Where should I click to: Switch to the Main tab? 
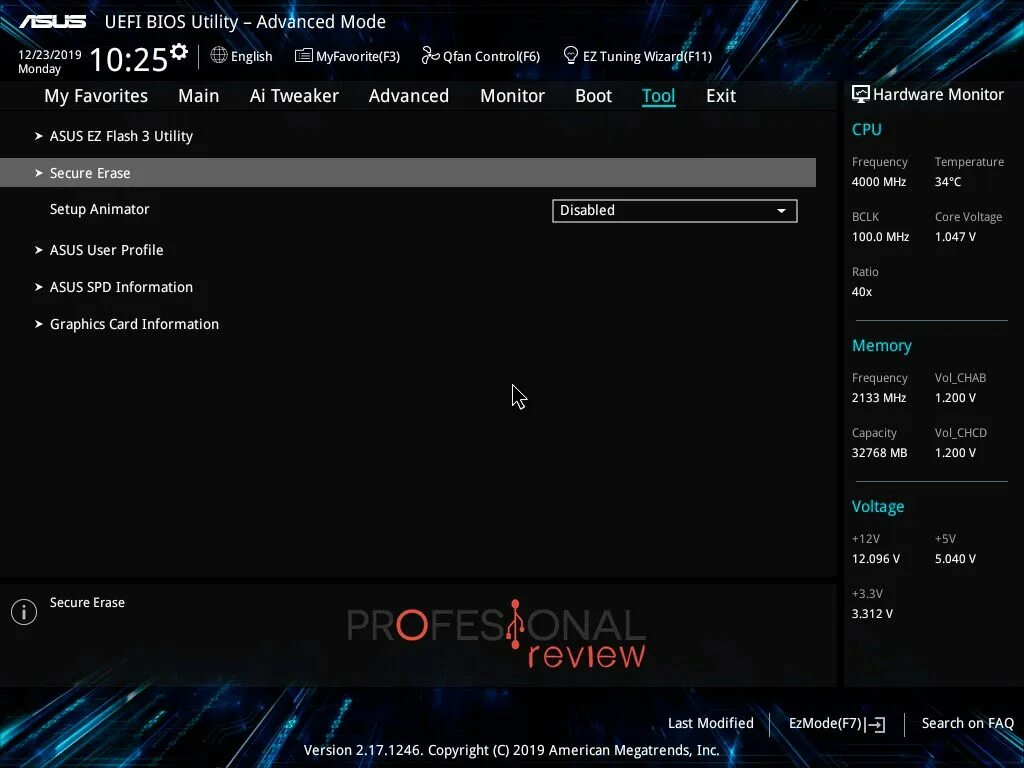[x=199, y=96]
